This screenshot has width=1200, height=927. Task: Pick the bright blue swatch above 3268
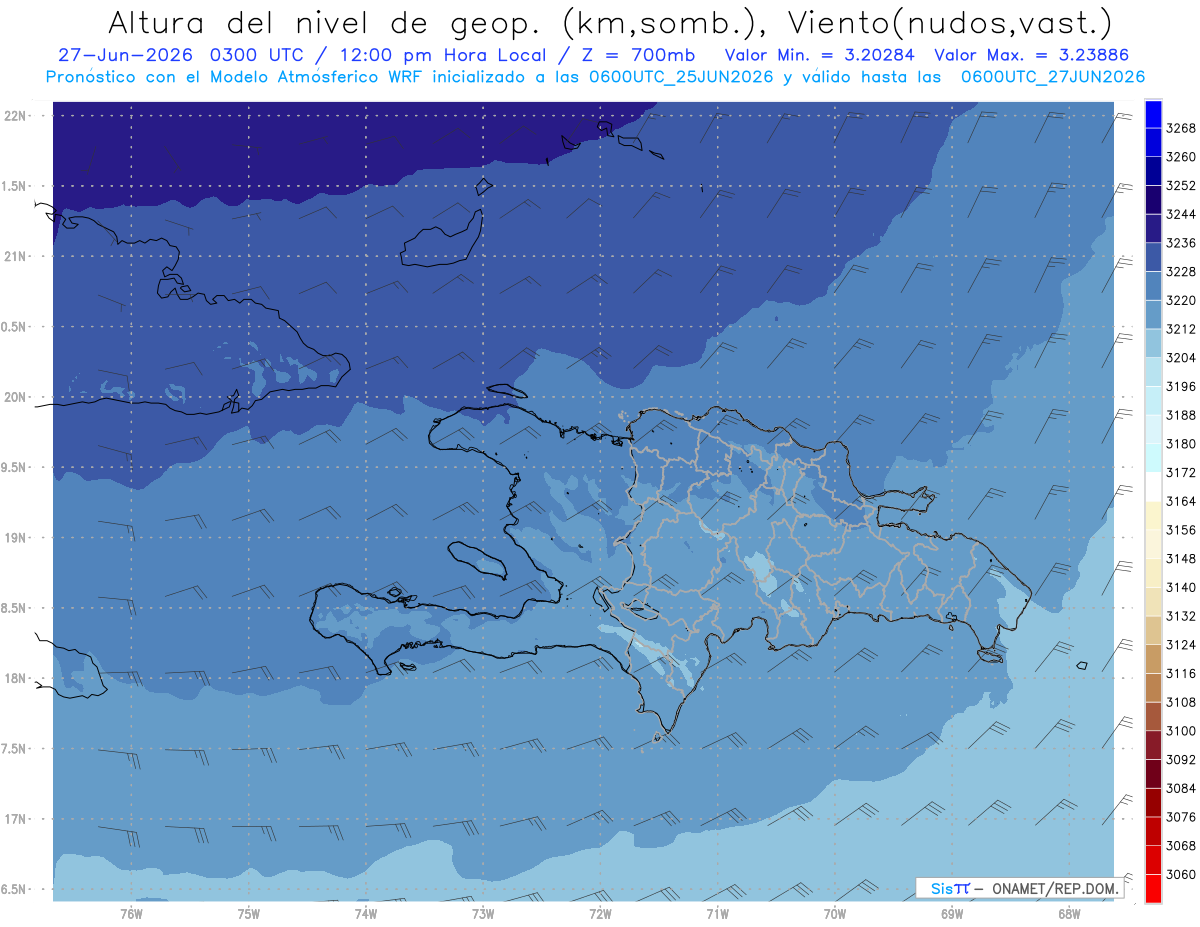(1152, 114)
